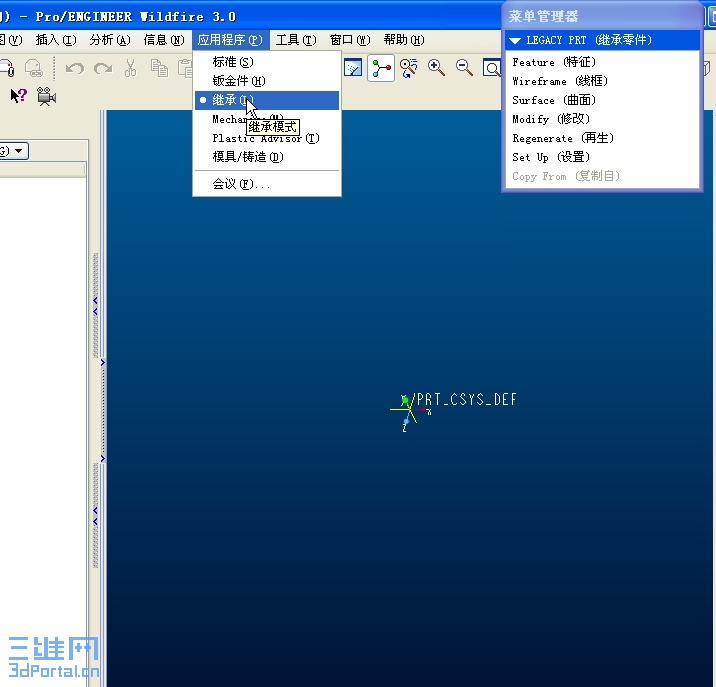Open the 信息(N) menu
716x687 pixels.
click(x=164, y=40)
